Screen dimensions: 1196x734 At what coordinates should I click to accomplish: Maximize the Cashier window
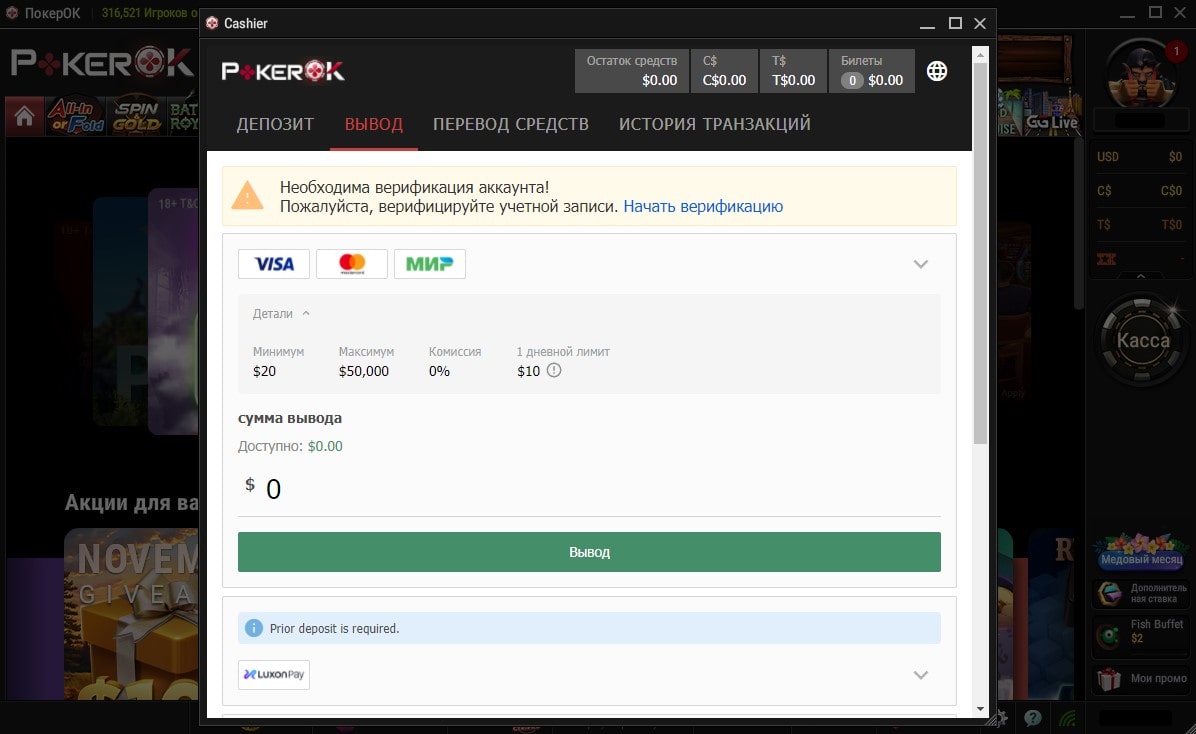[x=955, y=24]
